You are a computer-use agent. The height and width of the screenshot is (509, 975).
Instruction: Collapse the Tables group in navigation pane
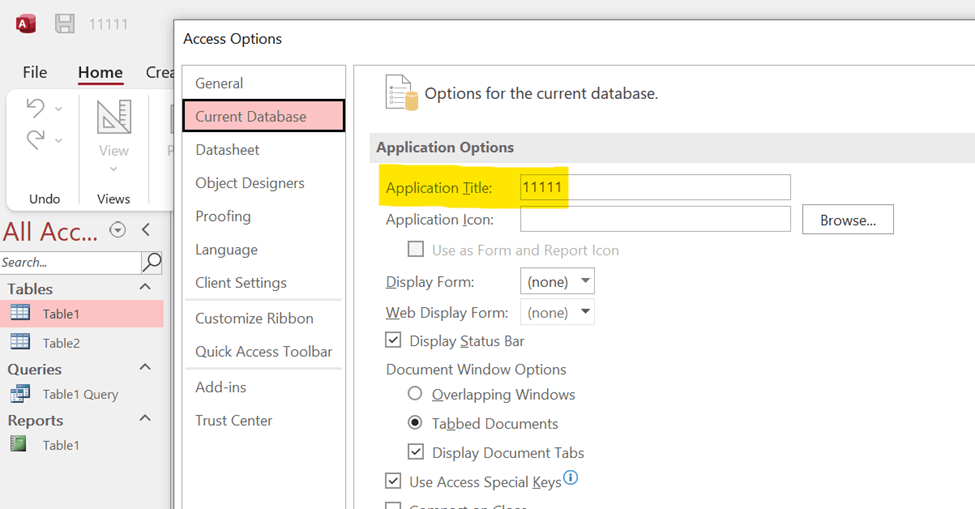click(x=146, y=287)
